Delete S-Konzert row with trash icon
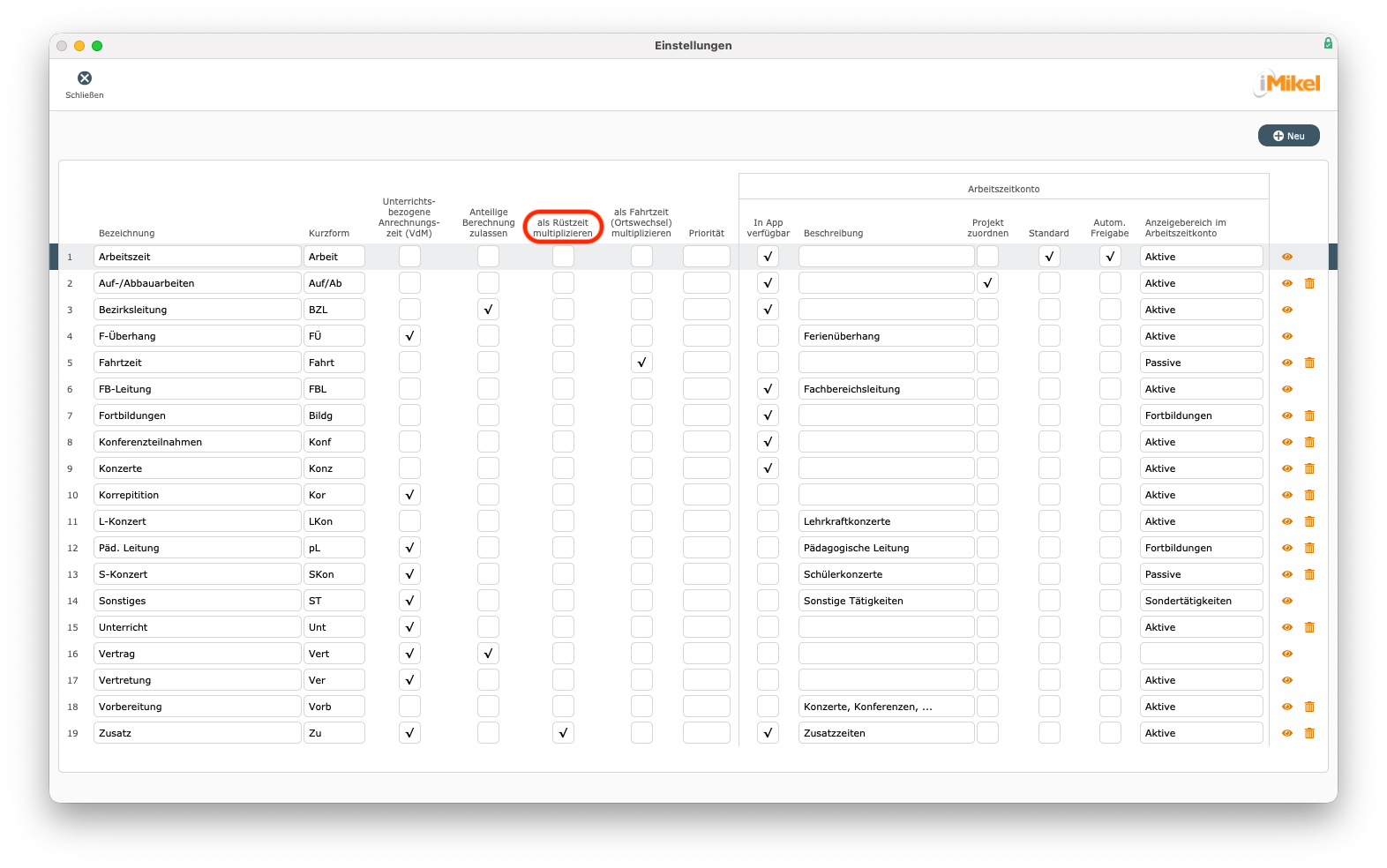 (x=1309, y=574)
